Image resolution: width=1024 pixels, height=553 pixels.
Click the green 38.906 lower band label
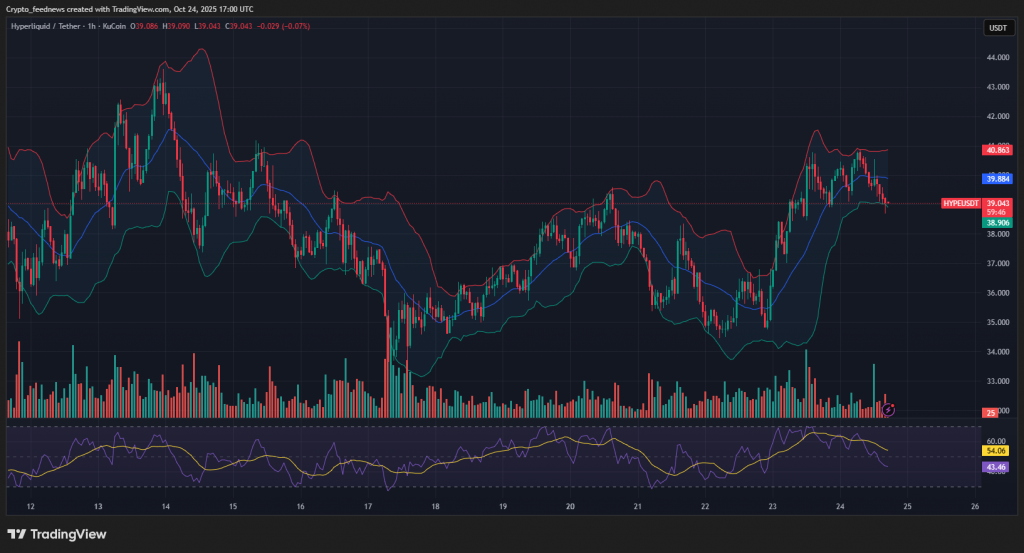point(998,222)
